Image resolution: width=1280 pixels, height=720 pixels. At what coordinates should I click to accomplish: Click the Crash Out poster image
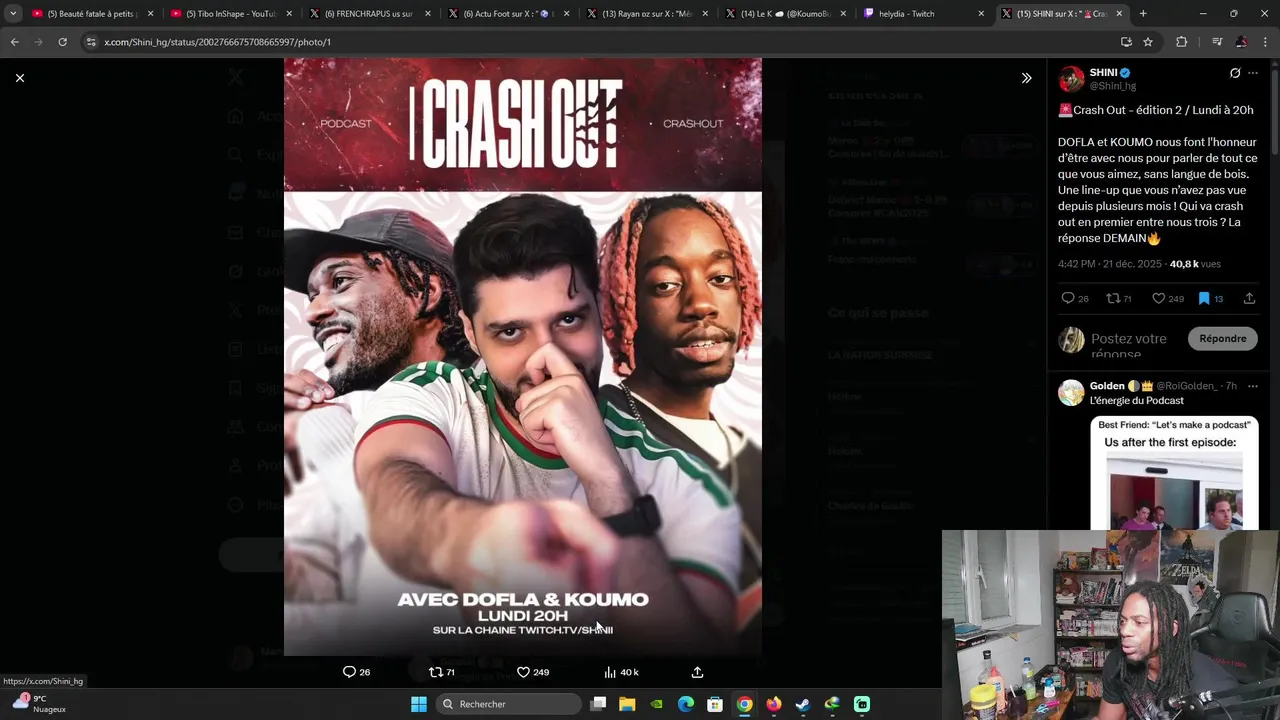tap(522, 357)
